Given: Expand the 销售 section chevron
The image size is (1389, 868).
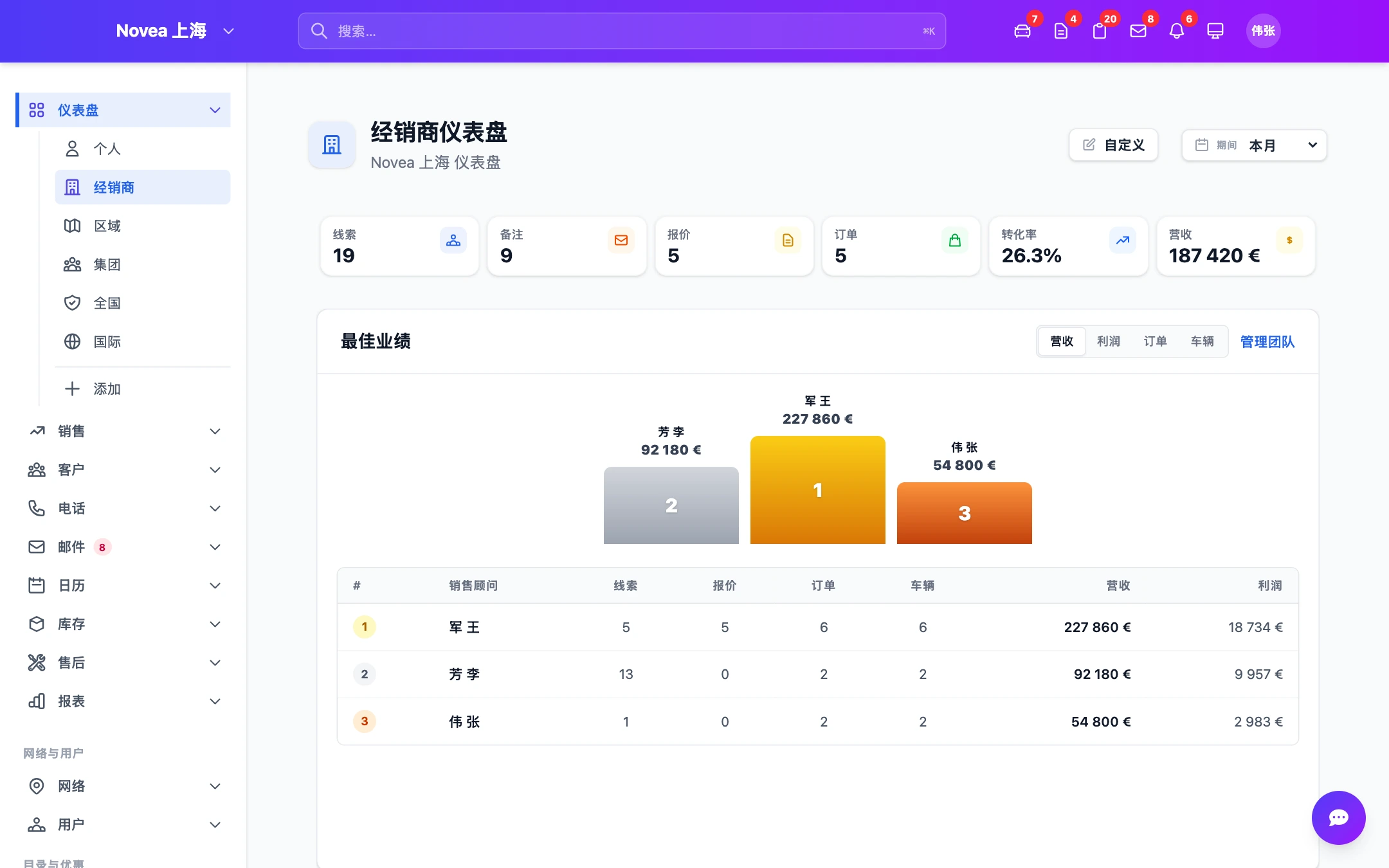Looking at the screenshot, I should coord(215,431).
